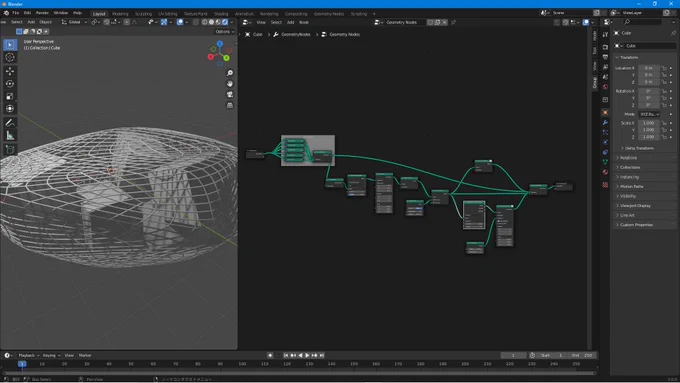Screen dimensions: 680x383
Task: Open the Material properties tab icon
Action: coord(605,172)
